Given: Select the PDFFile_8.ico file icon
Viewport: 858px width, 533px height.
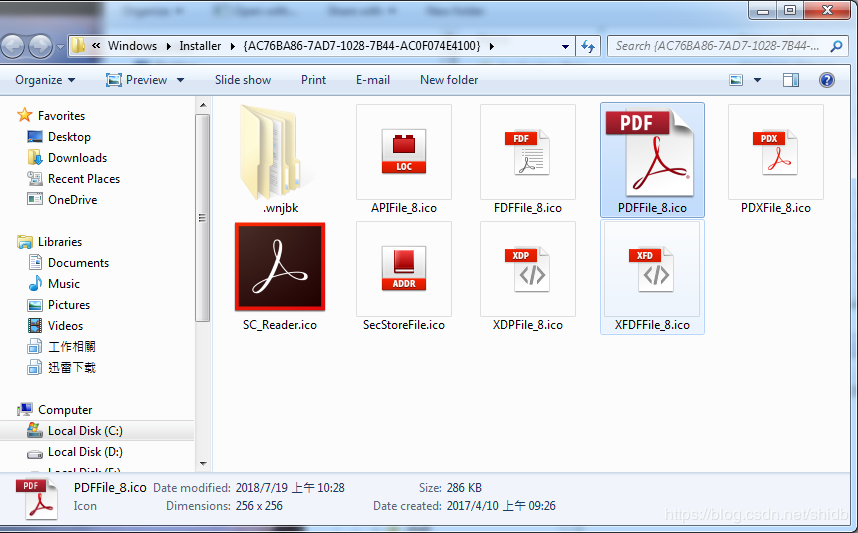Looking at the screenshot, I should 652,152.
